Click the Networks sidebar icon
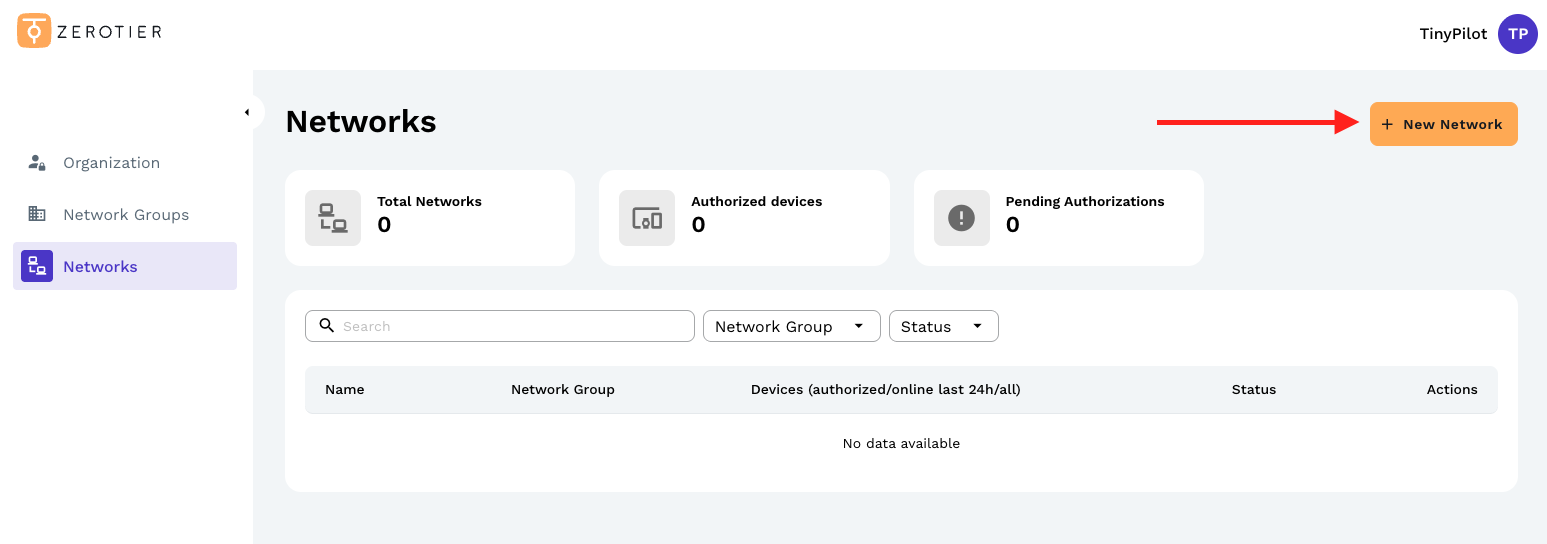Image resolution: width=1547 pixels, height=544 pixels. [x=37, y=266]
